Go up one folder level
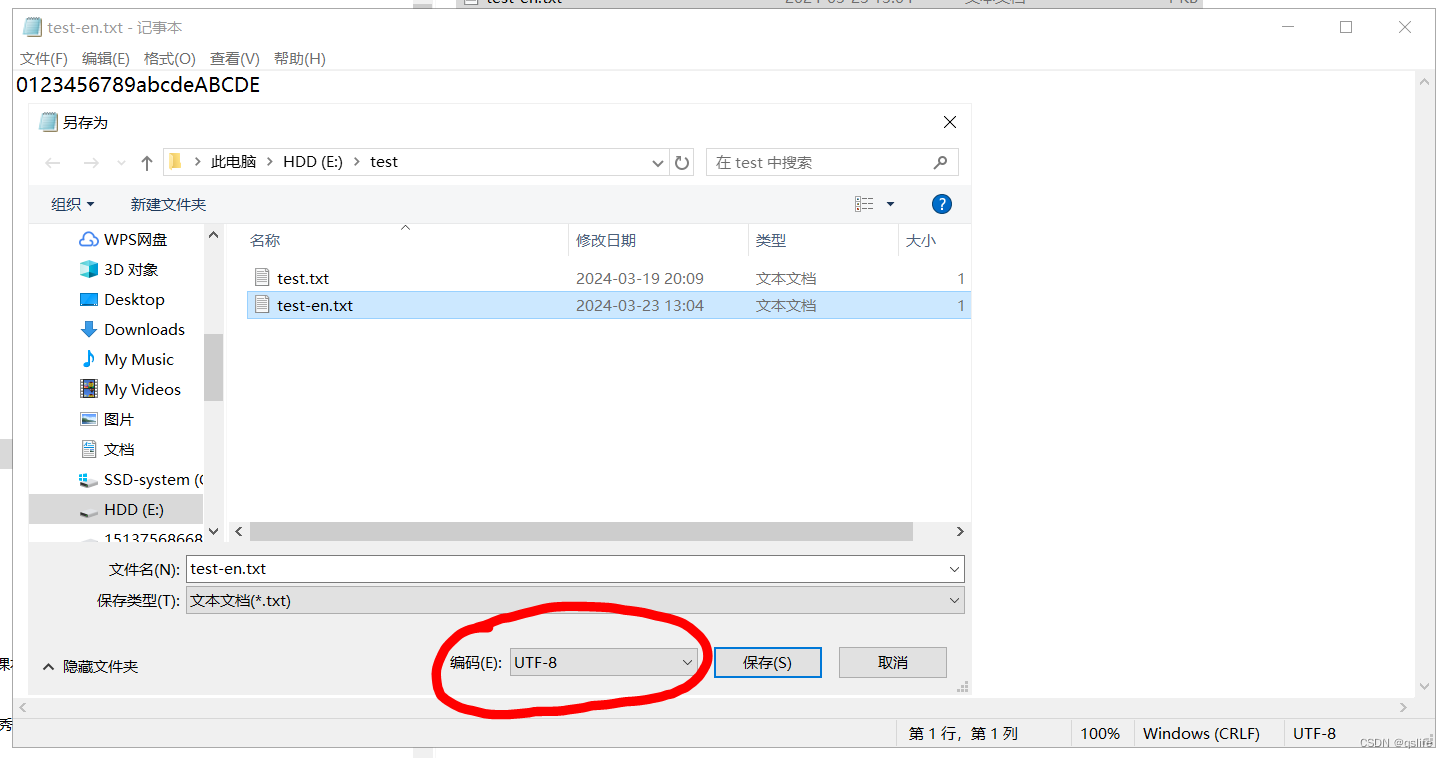 tap(147, 162)
